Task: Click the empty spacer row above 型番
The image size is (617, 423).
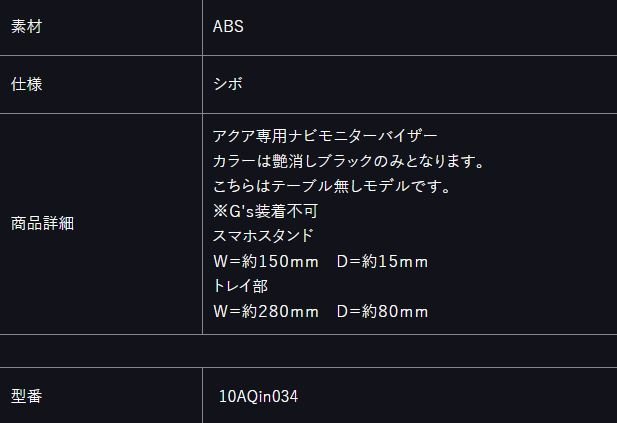Action: pyautogui.click(x=308, y=351)
